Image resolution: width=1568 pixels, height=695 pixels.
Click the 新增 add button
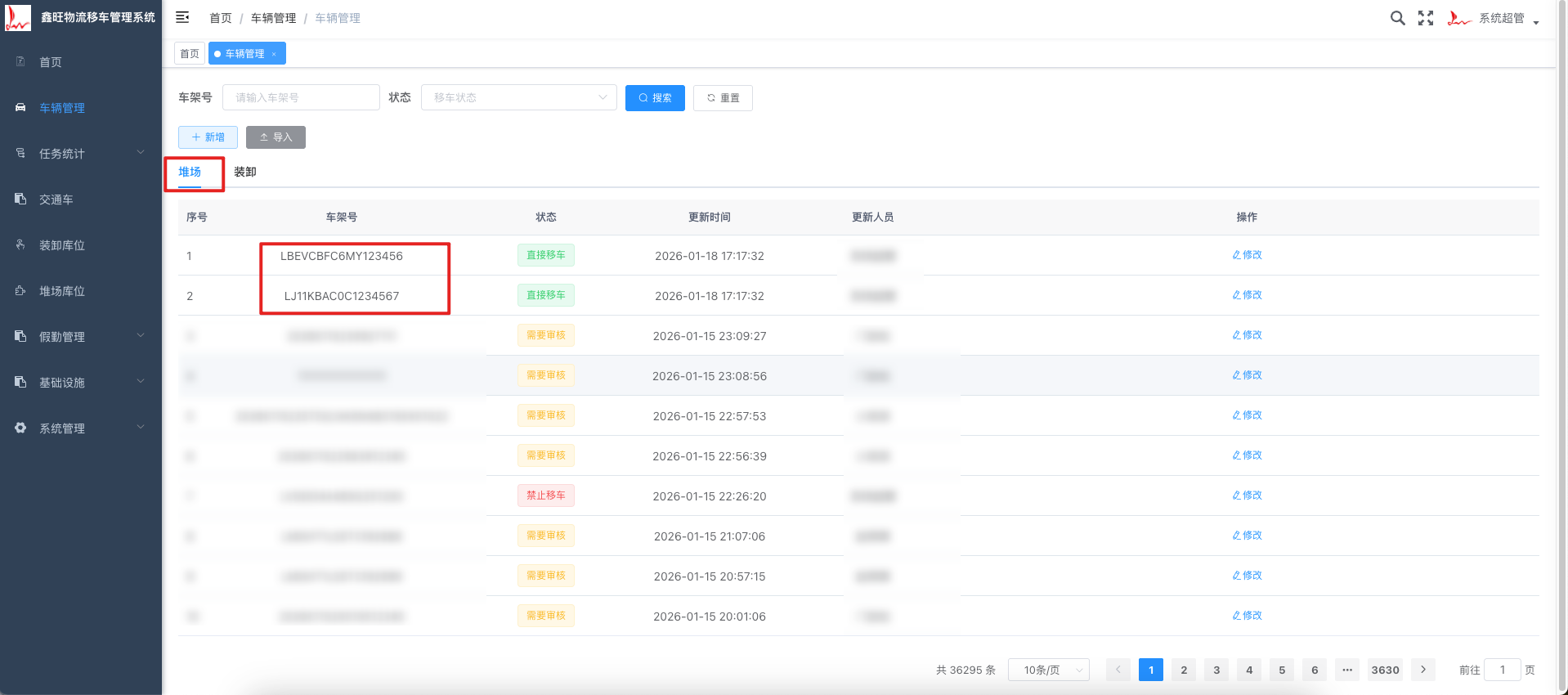208,137
